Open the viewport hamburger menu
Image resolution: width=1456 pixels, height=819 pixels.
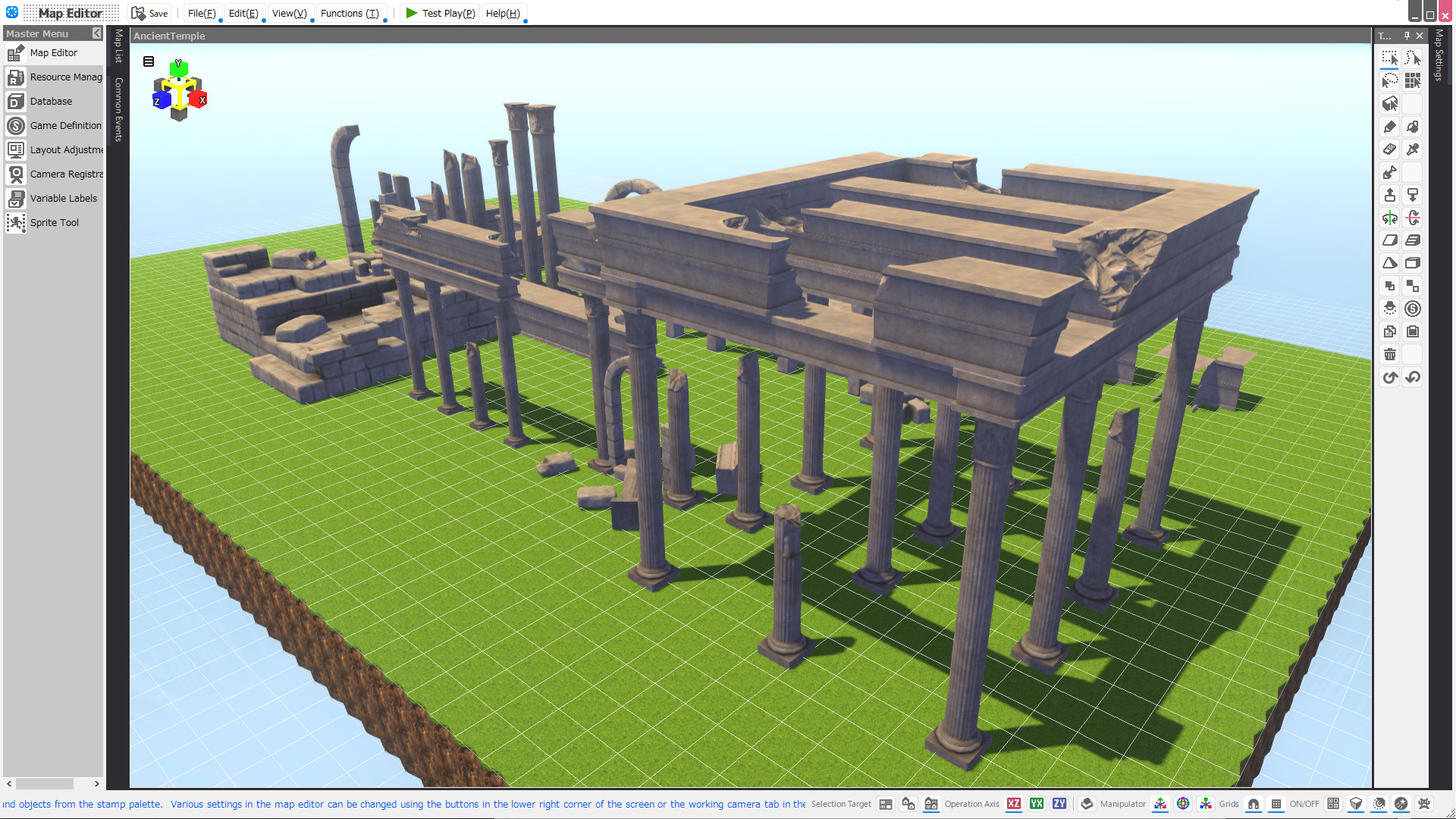149,61
